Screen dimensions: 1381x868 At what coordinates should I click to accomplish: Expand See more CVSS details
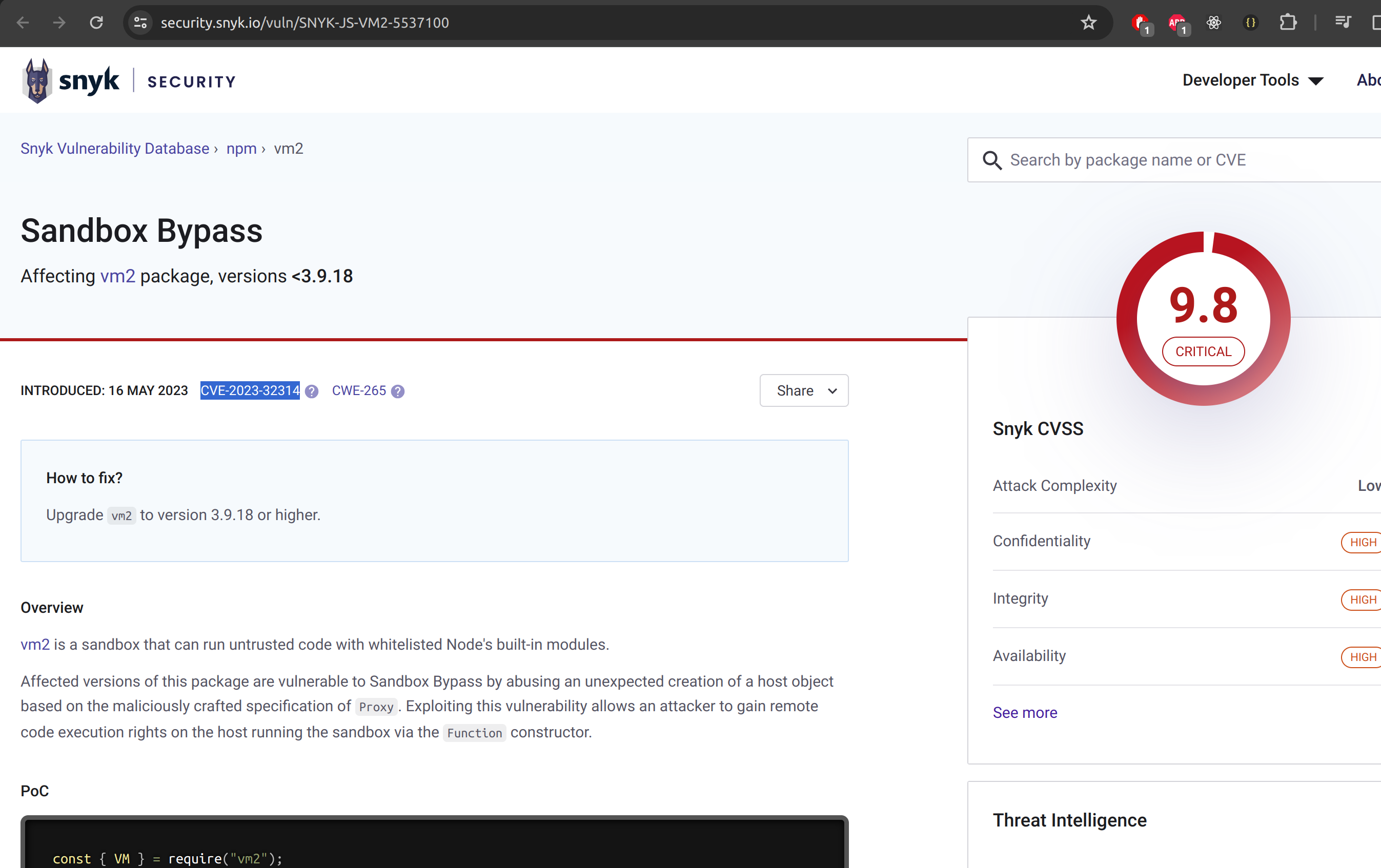(1024, 712)
